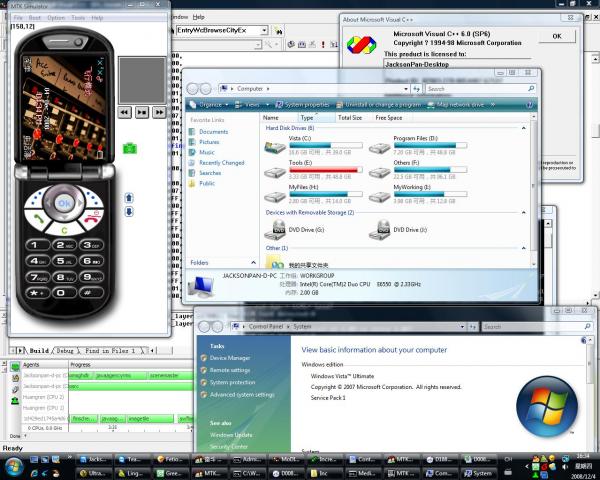
Task: Tap the red end-call key on the phone simulator
Action: tap(91, 218)
